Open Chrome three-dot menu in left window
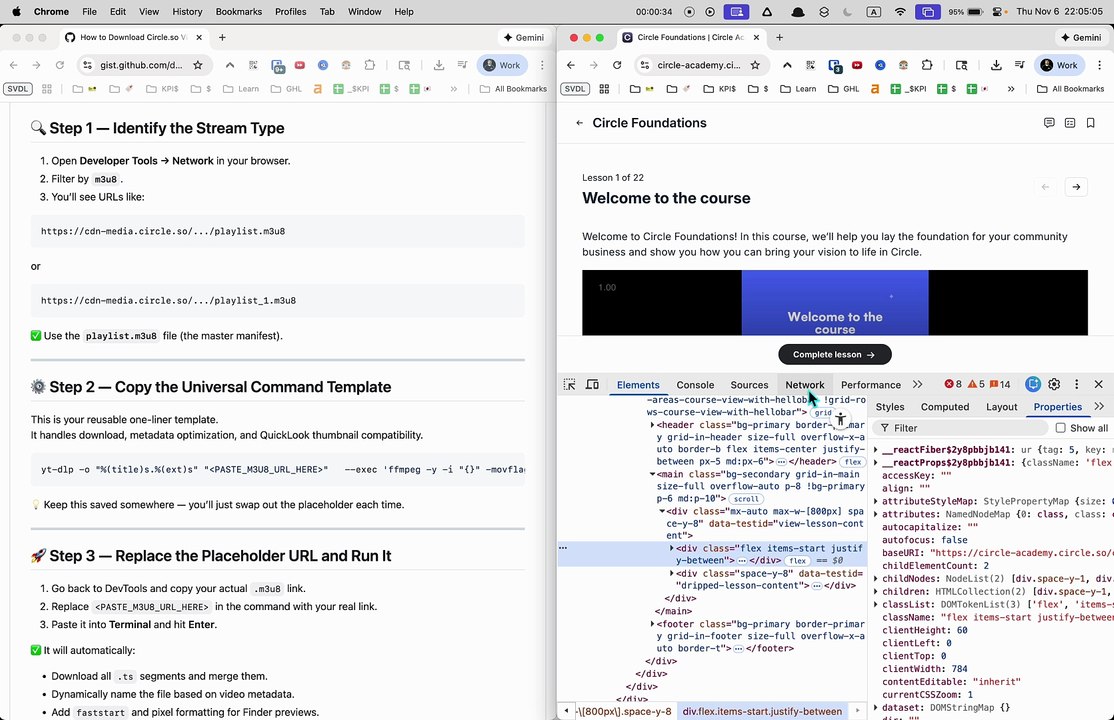The image size is (1114, 720). tap(542, 65)
